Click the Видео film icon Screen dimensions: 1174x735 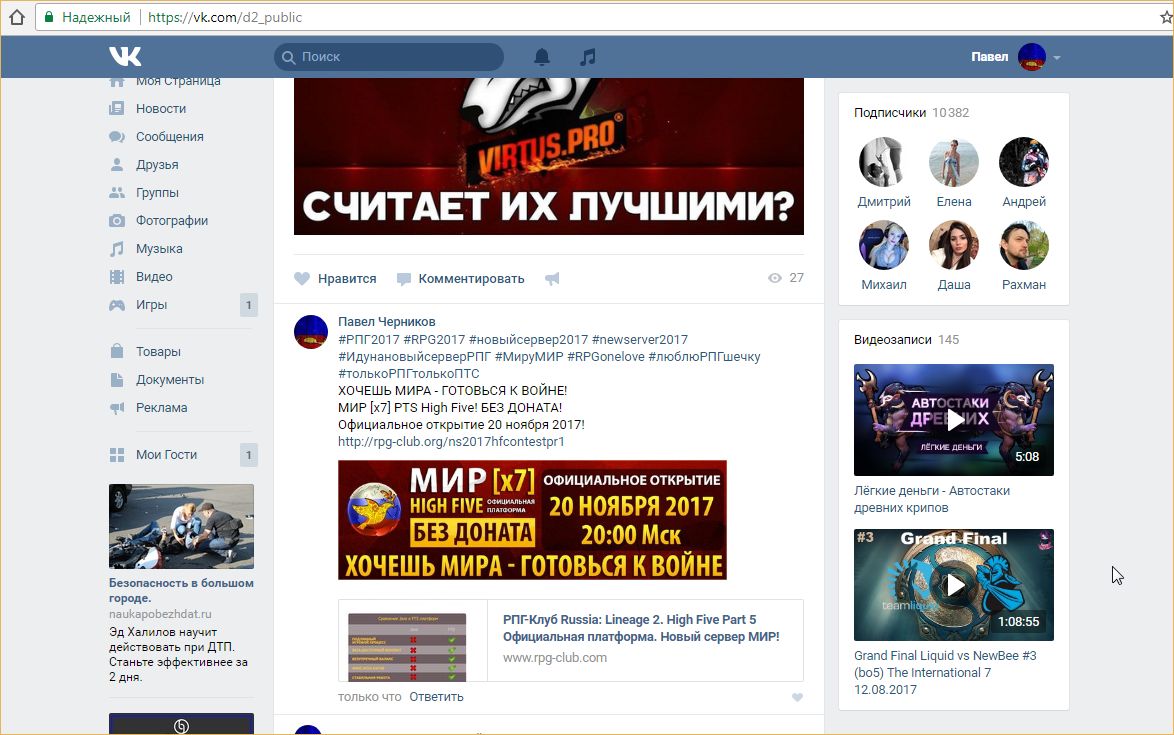[117, 277]
